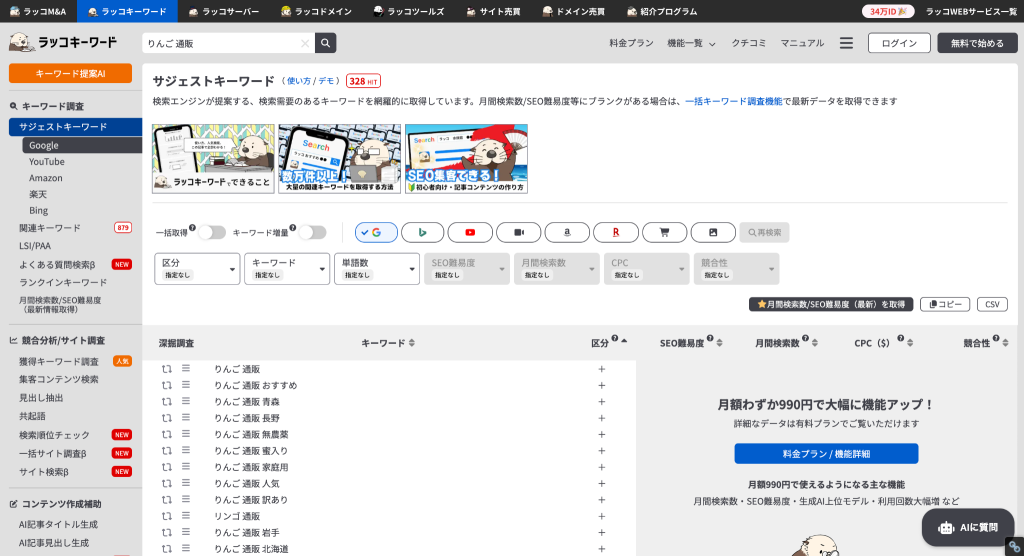
Task: Sort by CPC column arrows
Action: tap(910, 343)
